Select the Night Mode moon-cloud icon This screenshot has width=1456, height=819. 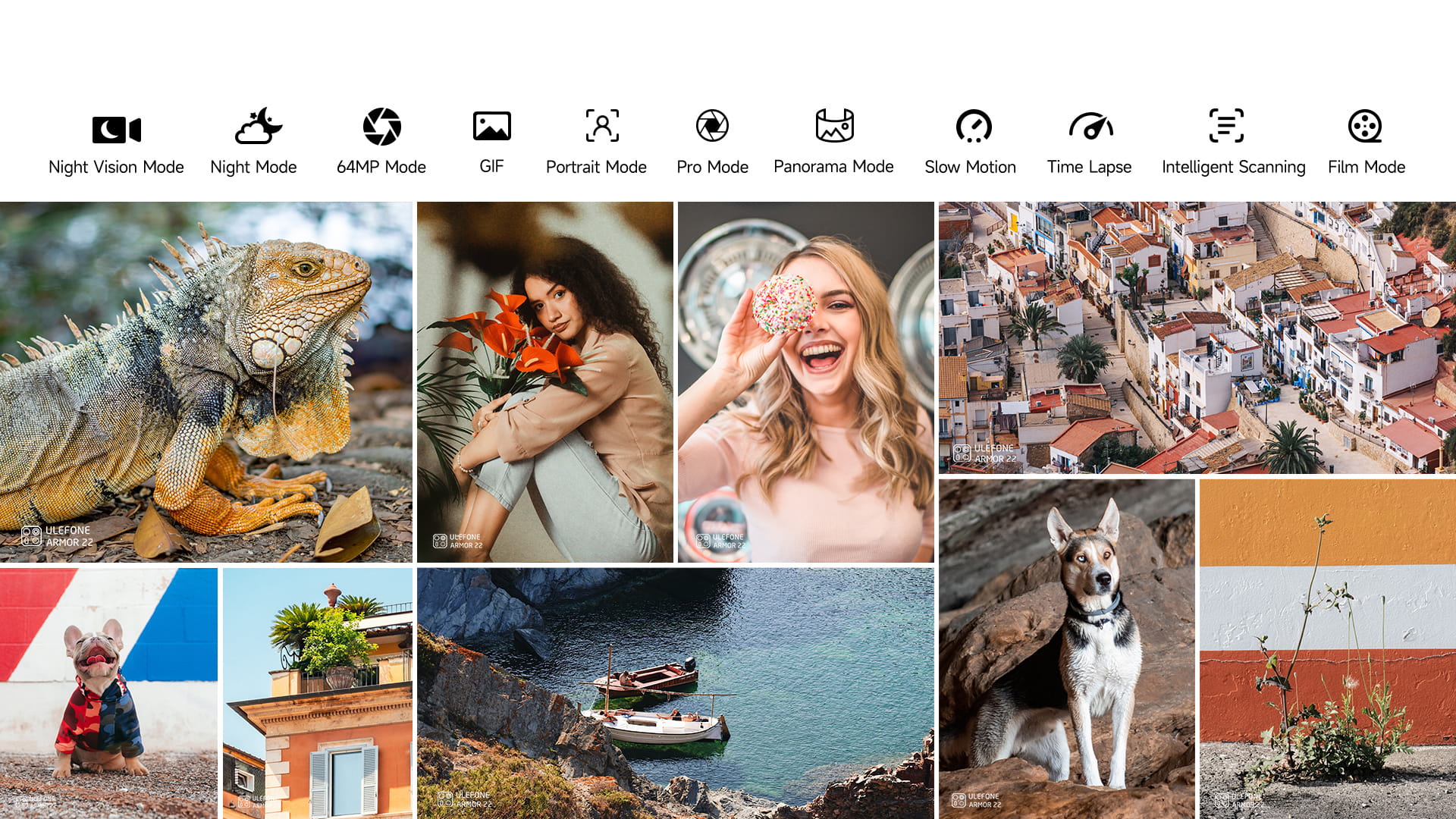[x=258, y=126]
